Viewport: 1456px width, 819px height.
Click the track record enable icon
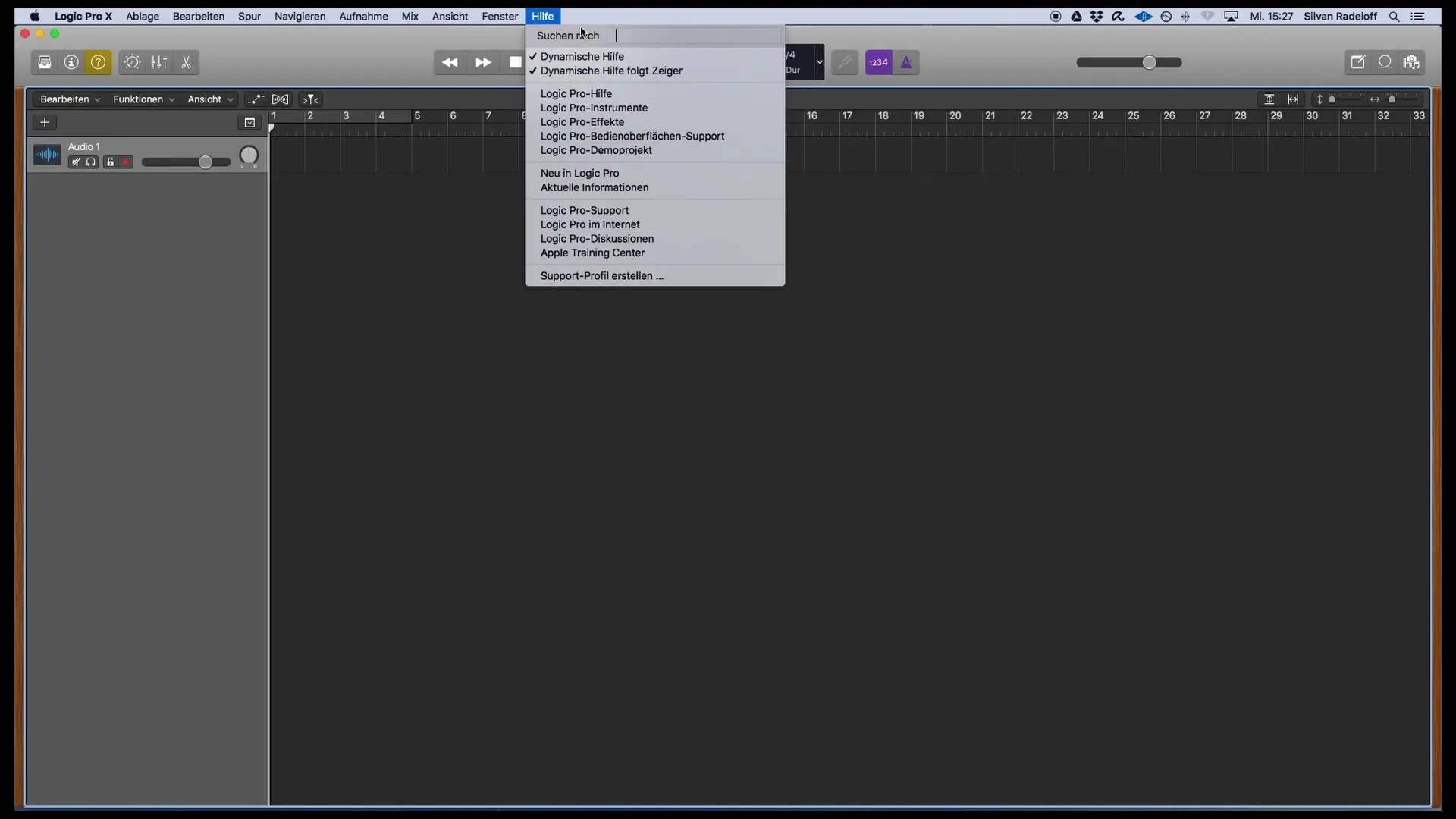[125, 162]
